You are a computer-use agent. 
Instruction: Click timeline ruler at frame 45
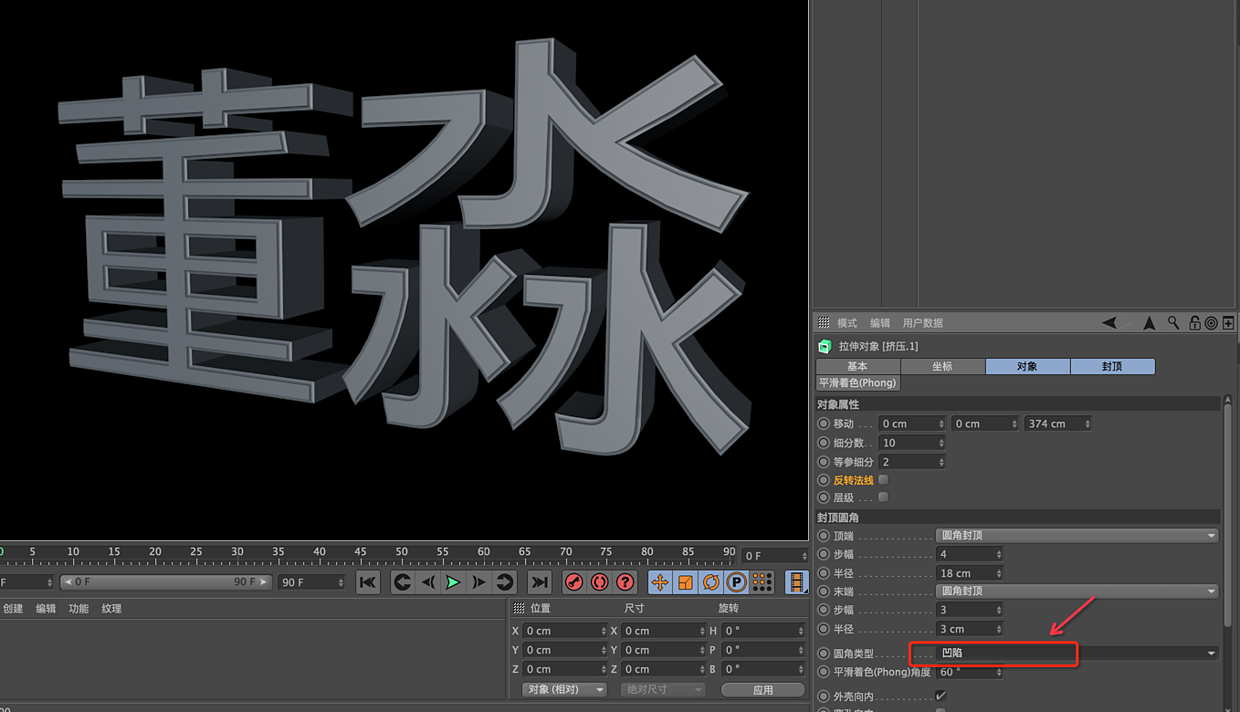[360, 552]
